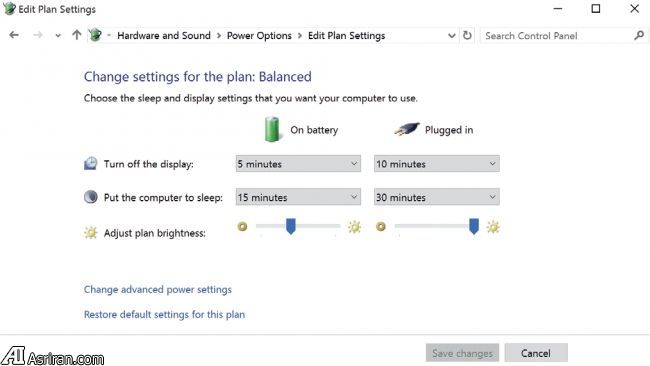Viewport: 650px width, 366px height.
Task: Refresh the Control Panel address bar
Action: click(467, 36)
